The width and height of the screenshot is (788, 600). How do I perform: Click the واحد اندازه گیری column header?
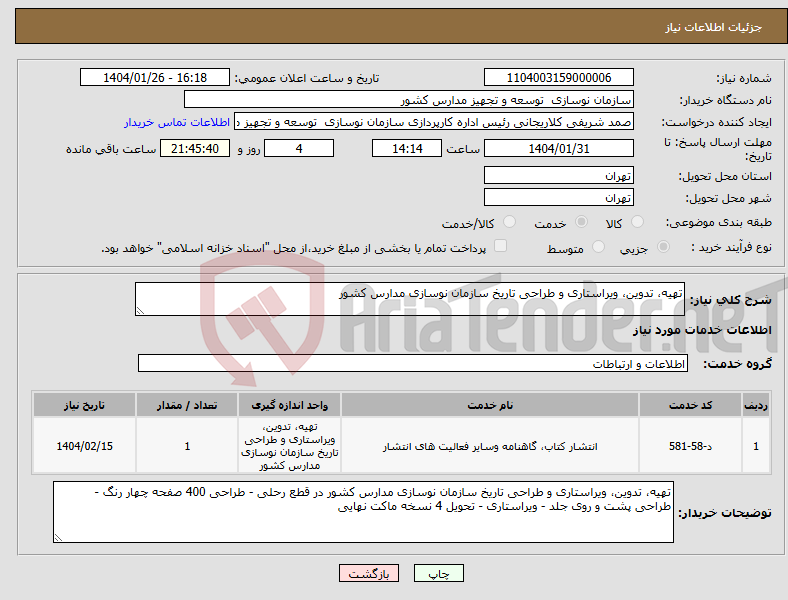(289, 405)
